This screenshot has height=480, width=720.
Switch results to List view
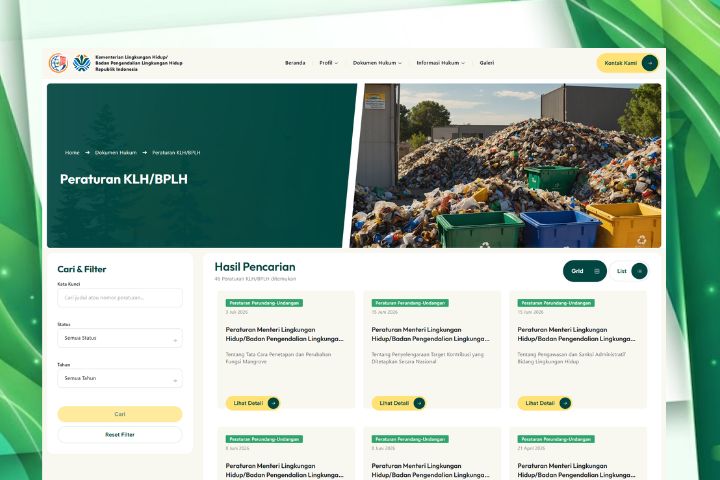tap(629, 271)
